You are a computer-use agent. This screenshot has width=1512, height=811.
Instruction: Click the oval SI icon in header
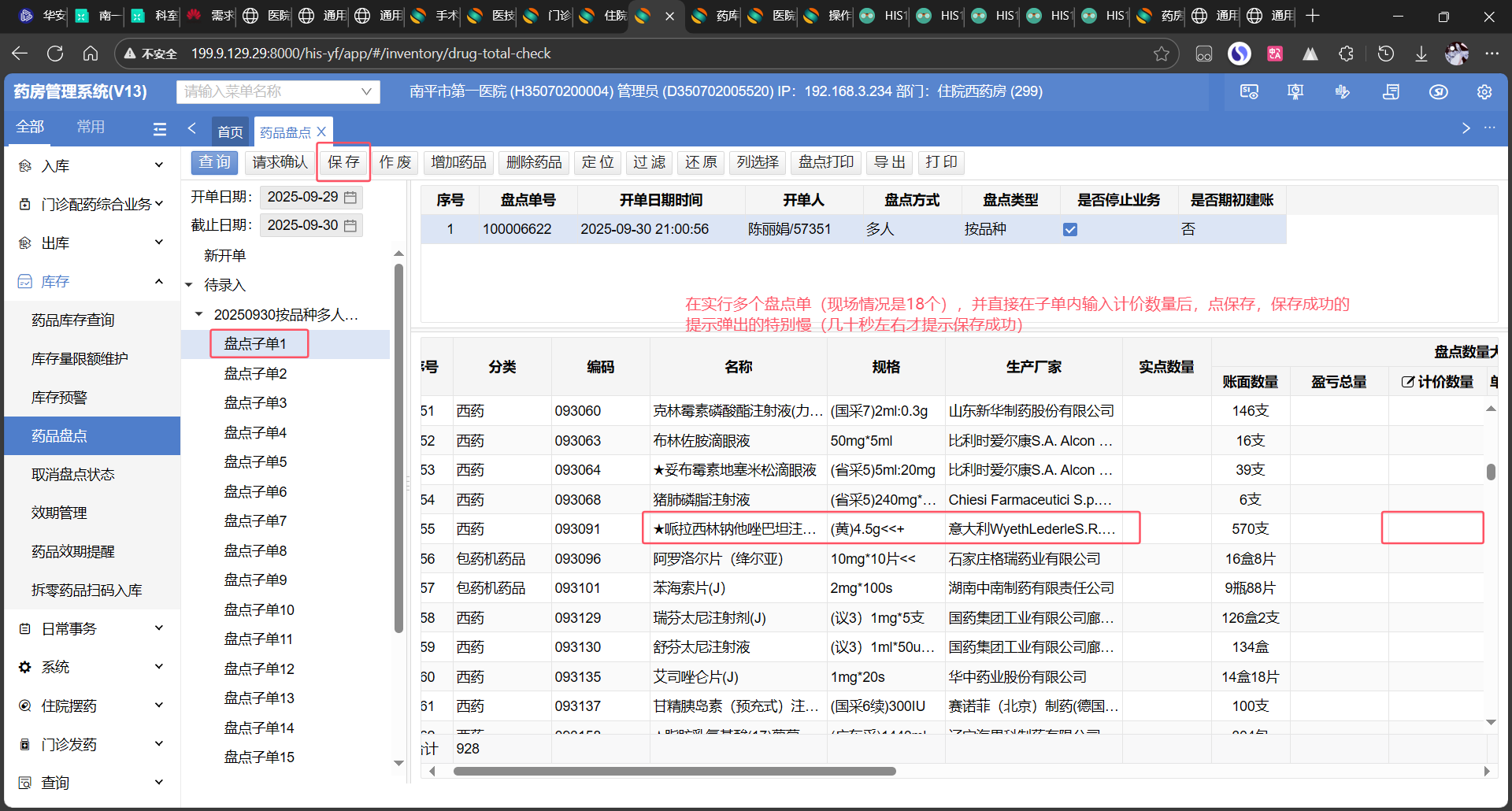click(x=1438, y=92)
